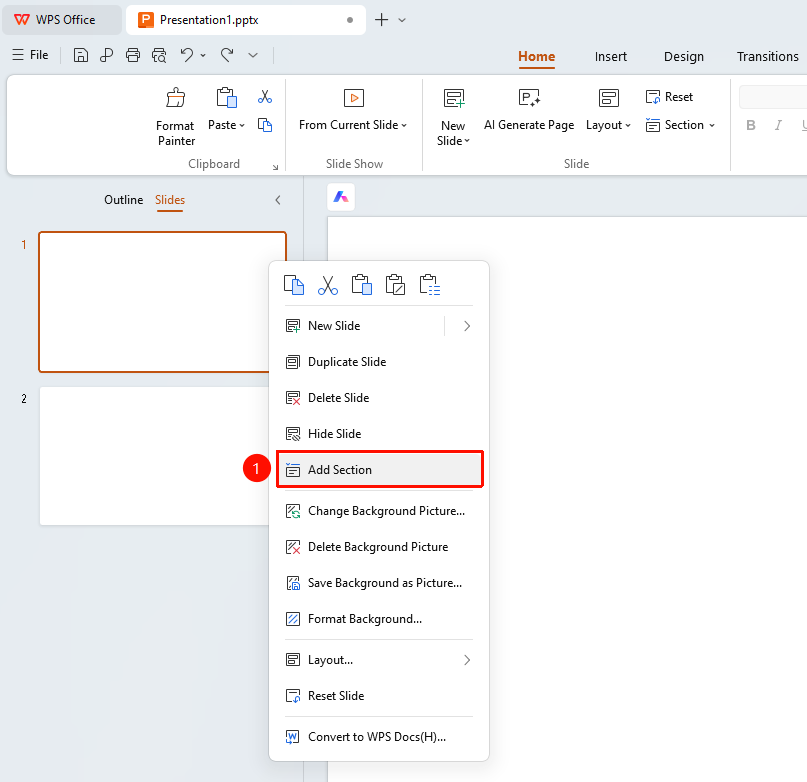Click the Format Painter brush icon
Viewport: 807px width, 782px height.
click(x=176, y=97)
